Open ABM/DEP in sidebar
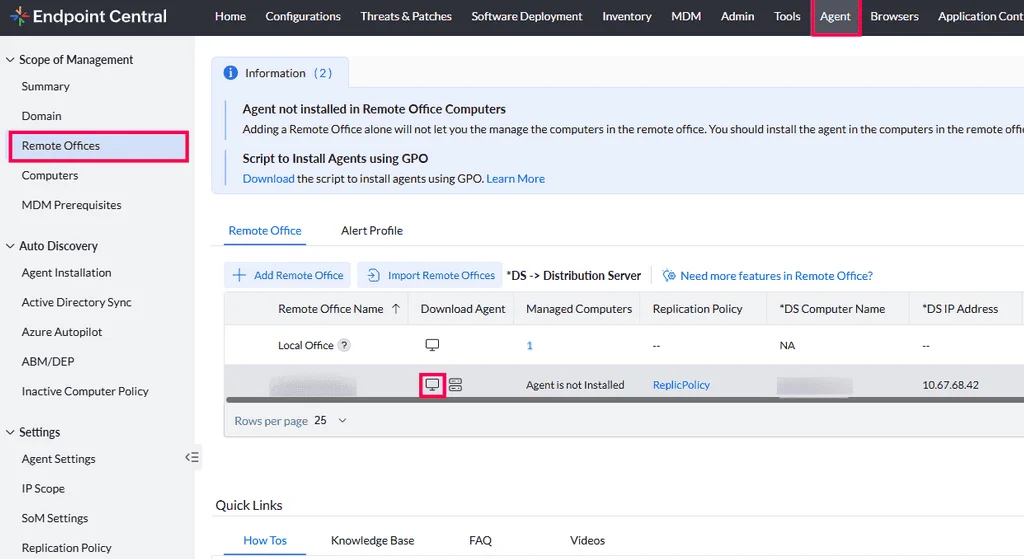Screen dimensions: 1024x559 coord(48,361)
